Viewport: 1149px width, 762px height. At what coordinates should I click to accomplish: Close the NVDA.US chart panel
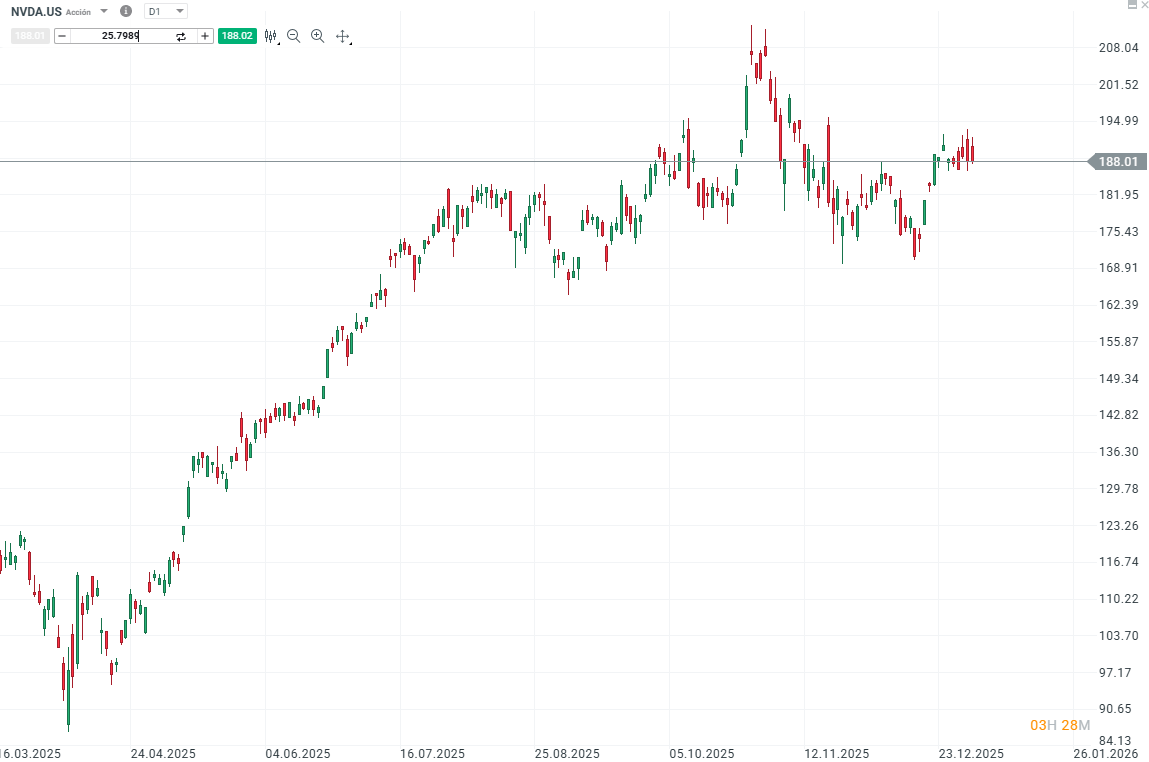(x=1144, y=5)
